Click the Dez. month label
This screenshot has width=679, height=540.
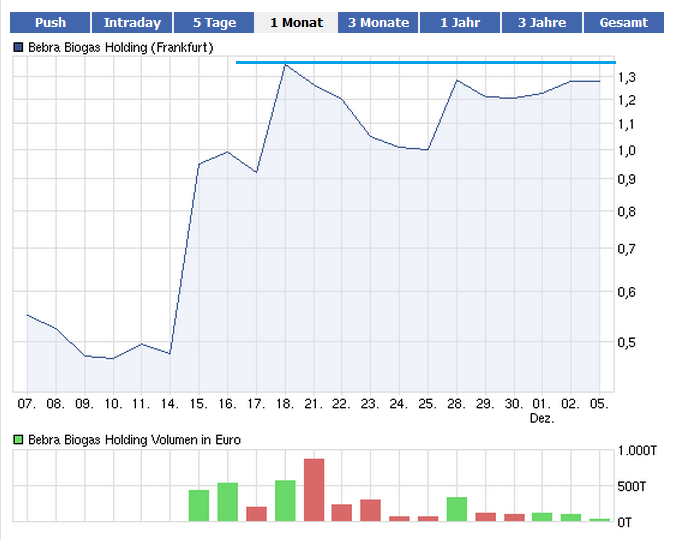[x=542, y=418]
